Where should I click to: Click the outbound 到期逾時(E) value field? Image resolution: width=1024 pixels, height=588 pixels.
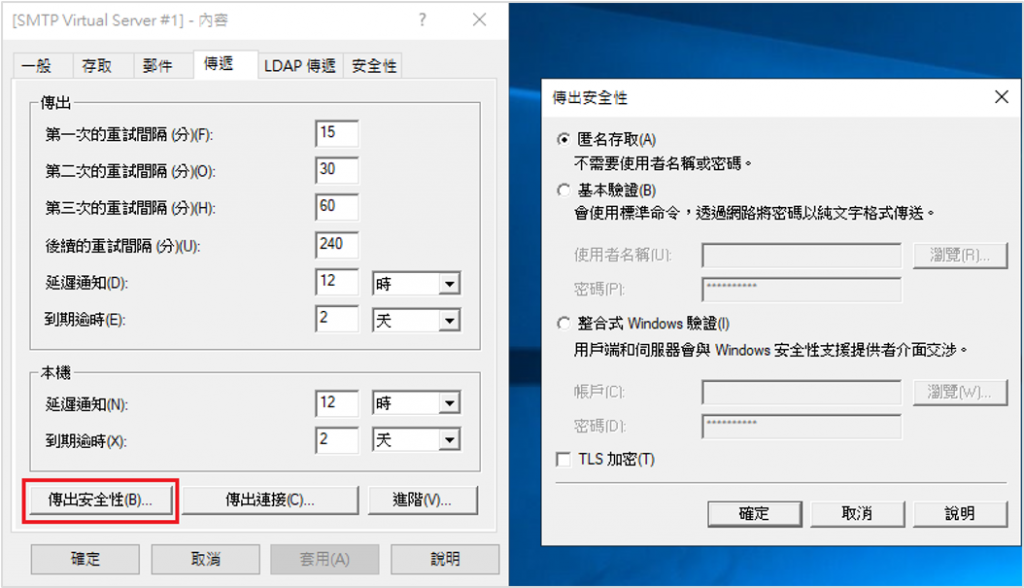(337, 318)
